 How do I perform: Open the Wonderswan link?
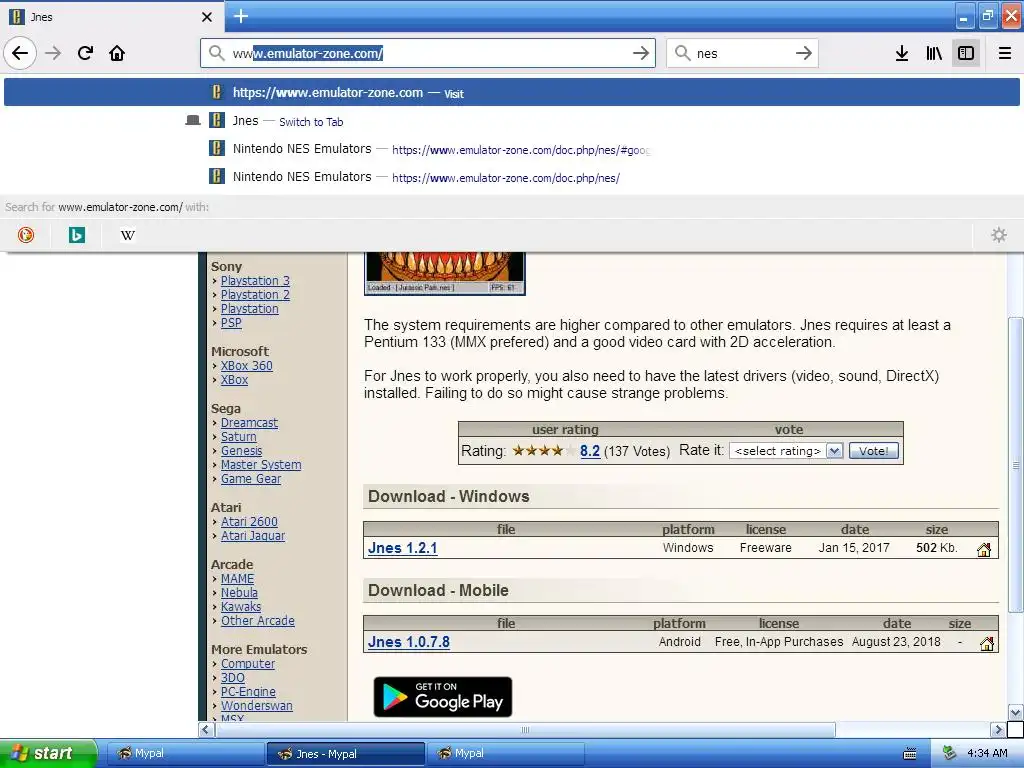pyautogui.click(x=257, y=705)
